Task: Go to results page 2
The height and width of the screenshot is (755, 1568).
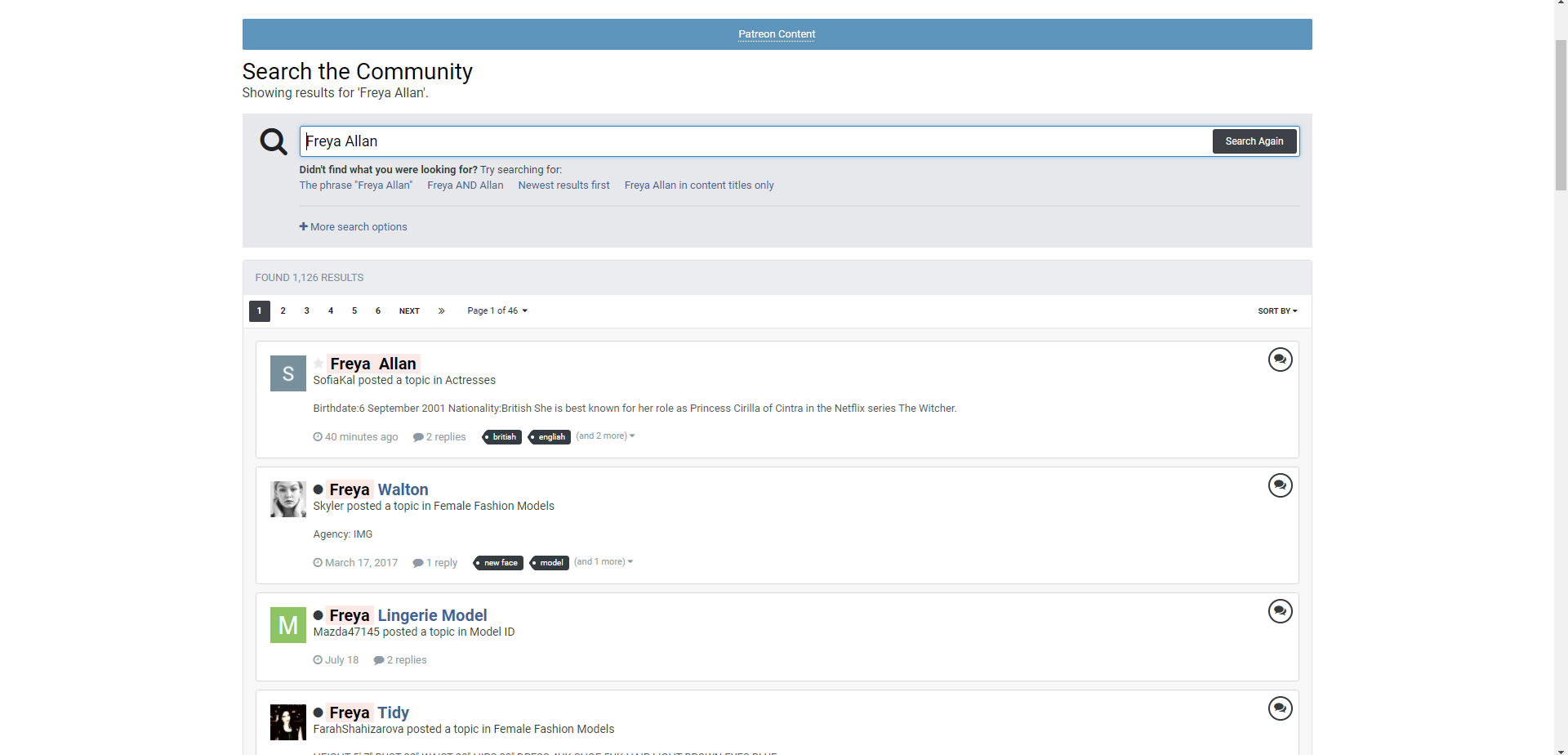Action: [x=283, y=311]
